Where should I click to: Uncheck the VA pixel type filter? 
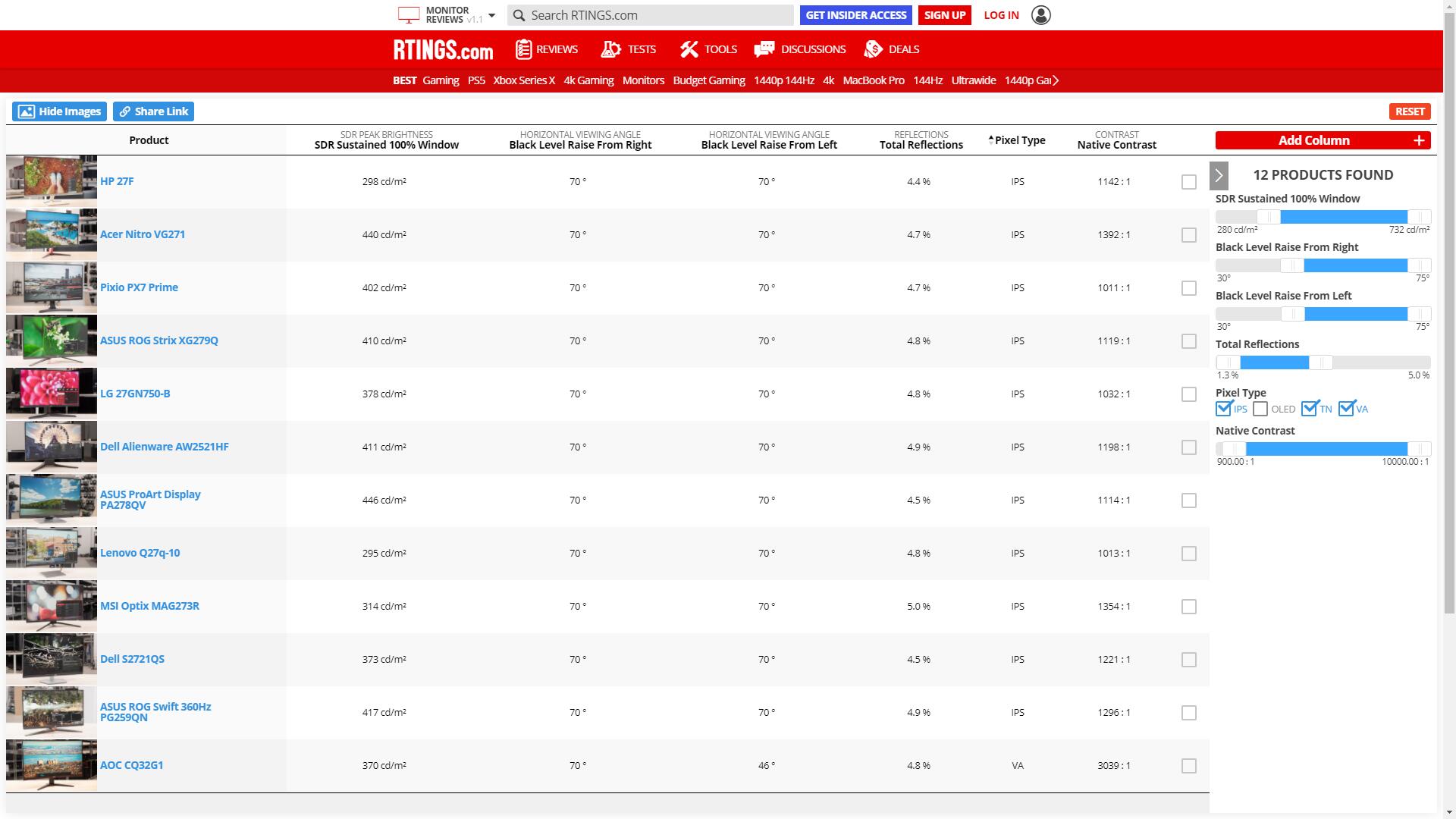[1346, 409]
